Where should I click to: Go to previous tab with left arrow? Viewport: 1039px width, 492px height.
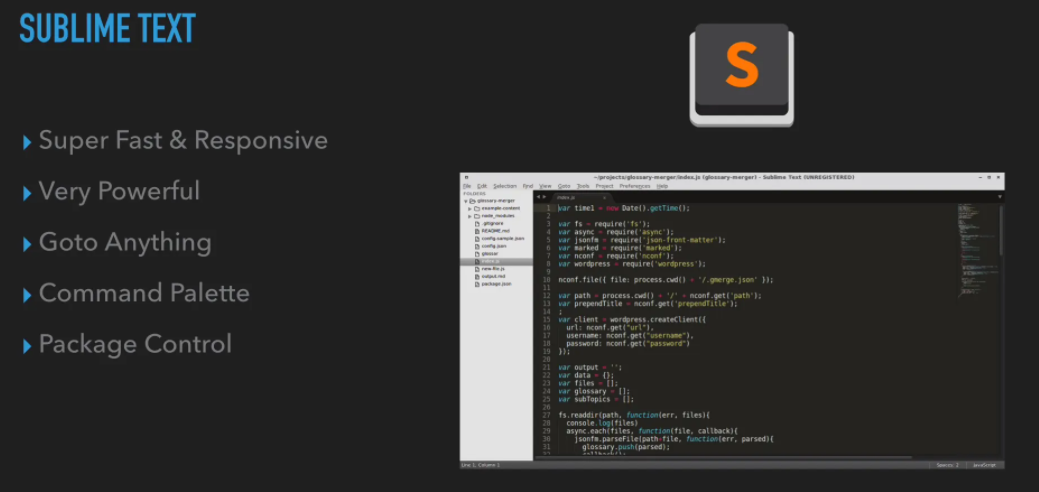[538, 198]
